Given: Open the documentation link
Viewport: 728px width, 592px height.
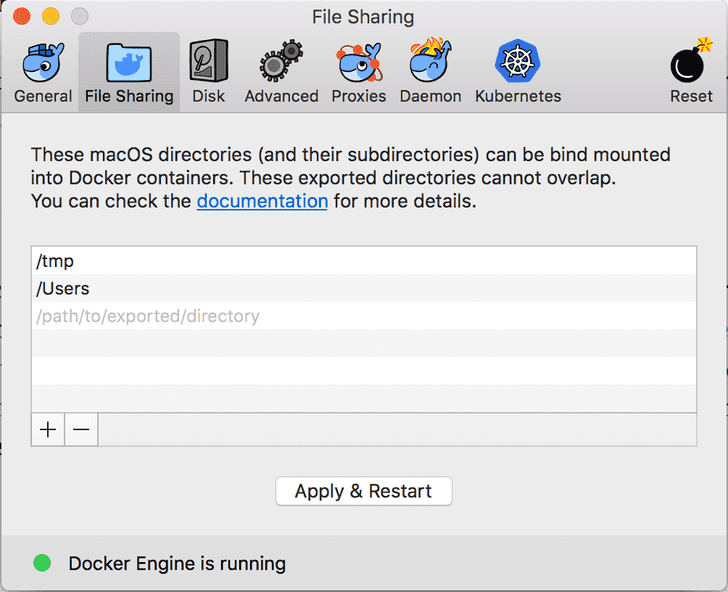Looking at the screenshot, I should click(x=262, y=201).
